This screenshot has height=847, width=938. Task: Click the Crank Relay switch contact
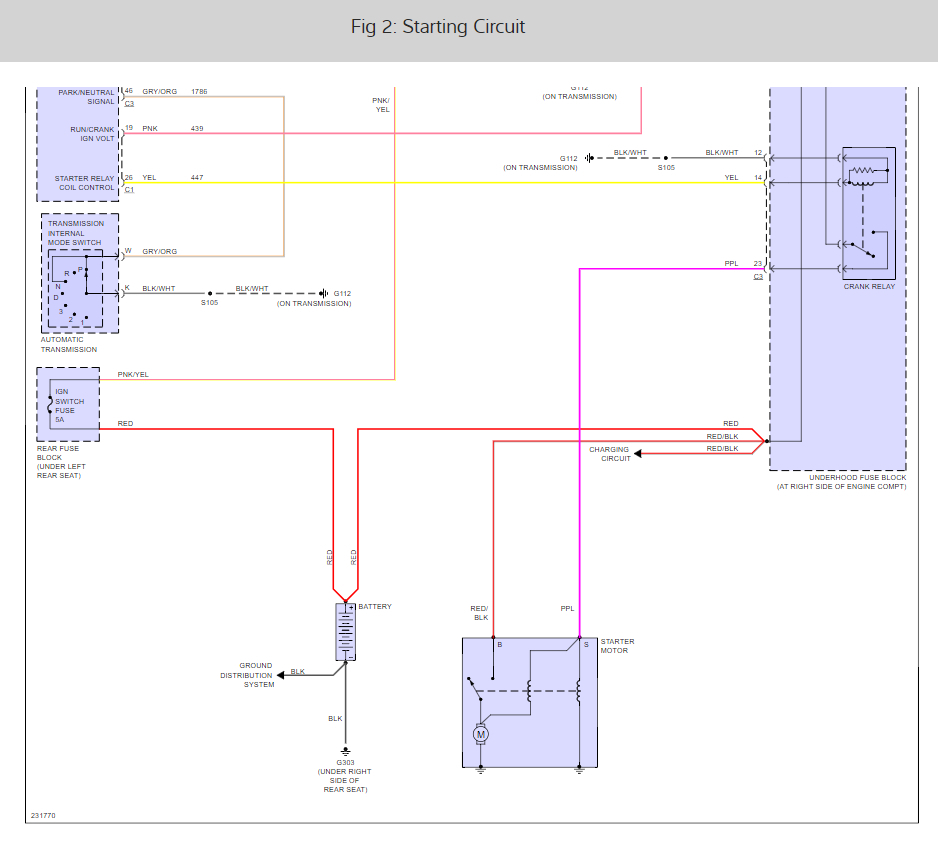tap(863, 250)
